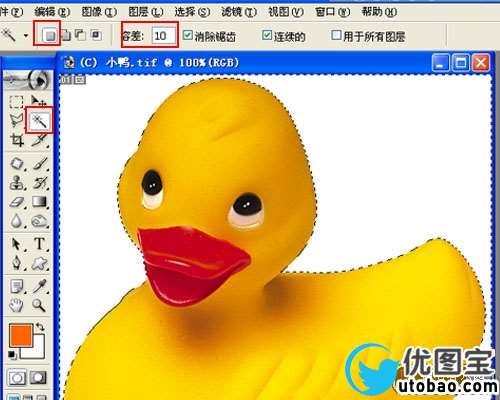500x400 pixels.
Task: Select the Crop tool
Action: click(x=17, y=140)
